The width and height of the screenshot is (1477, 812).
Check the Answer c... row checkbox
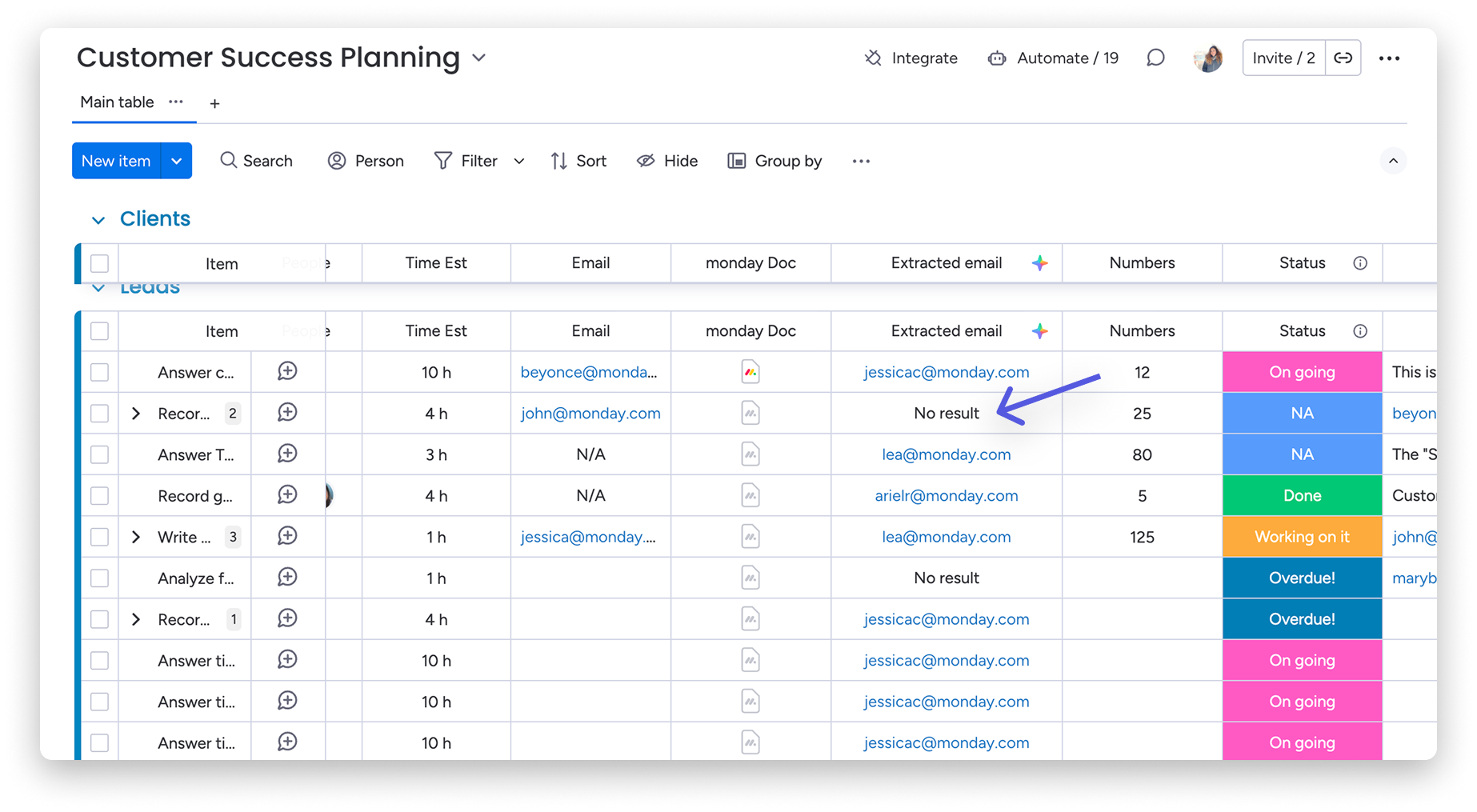point(99,372)
